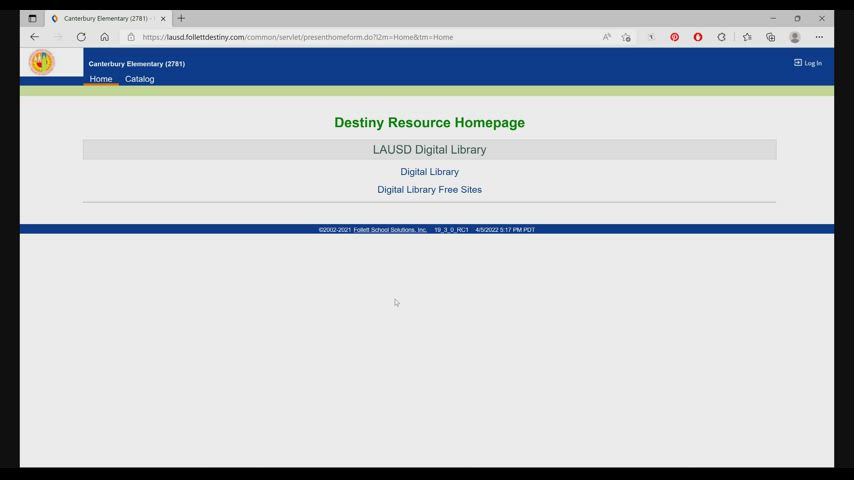Open the Home tab

(x=101, y=79)
